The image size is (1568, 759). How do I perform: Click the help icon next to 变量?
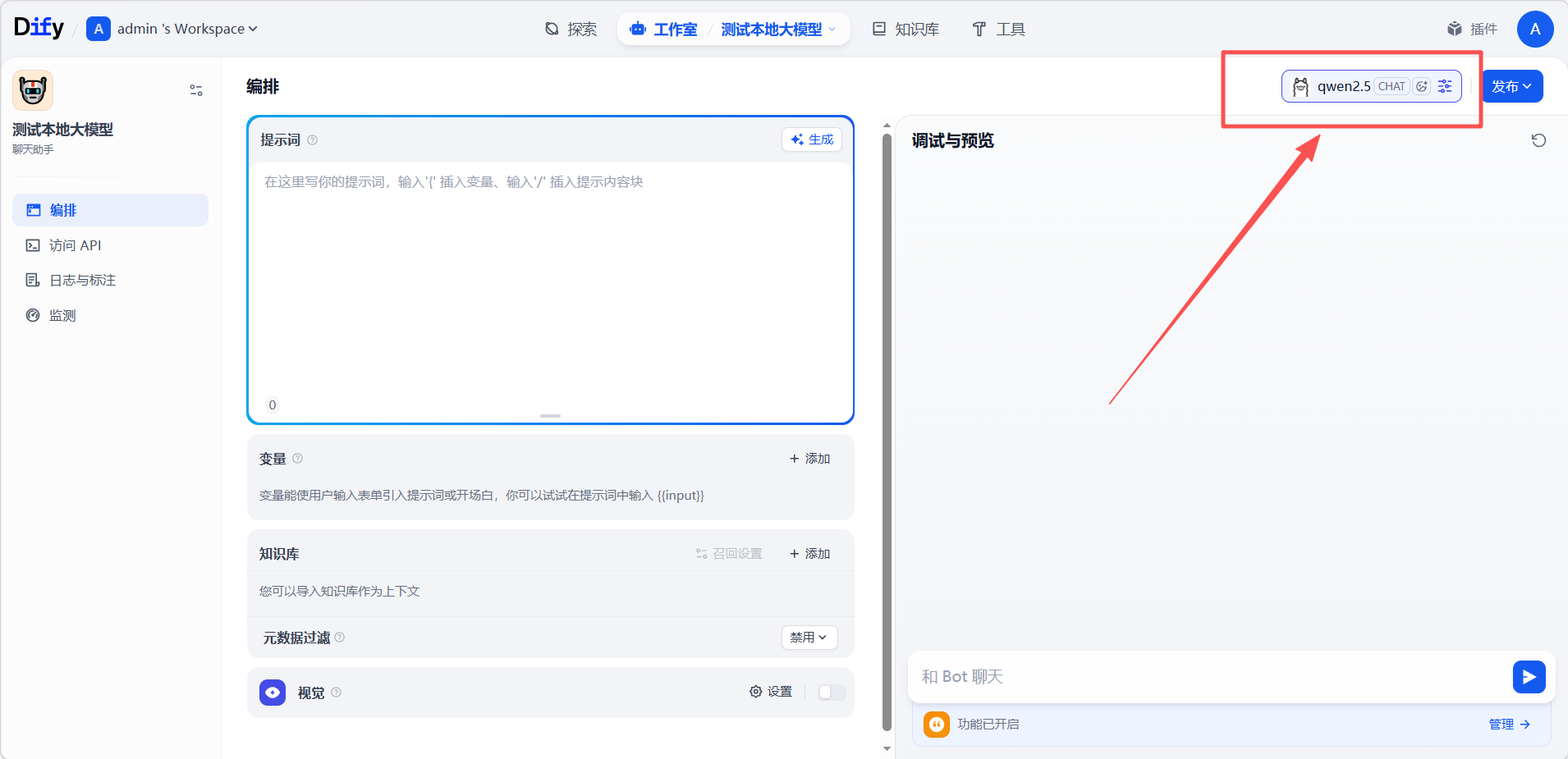click(298, 459)
